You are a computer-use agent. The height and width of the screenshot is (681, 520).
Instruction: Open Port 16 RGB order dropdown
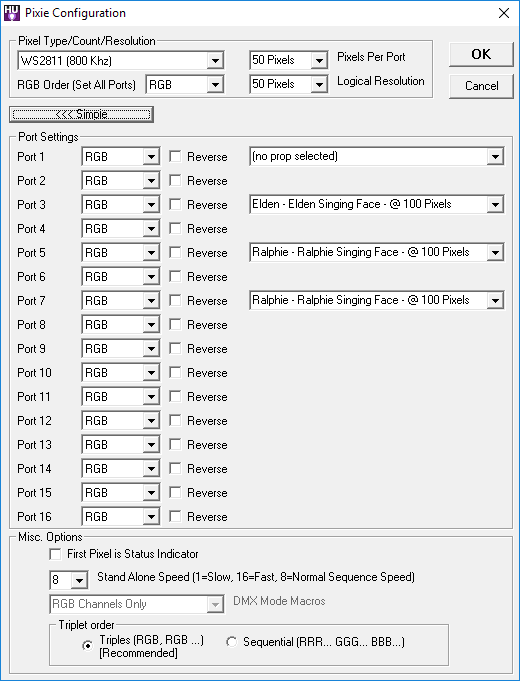(x=120, y=516)
